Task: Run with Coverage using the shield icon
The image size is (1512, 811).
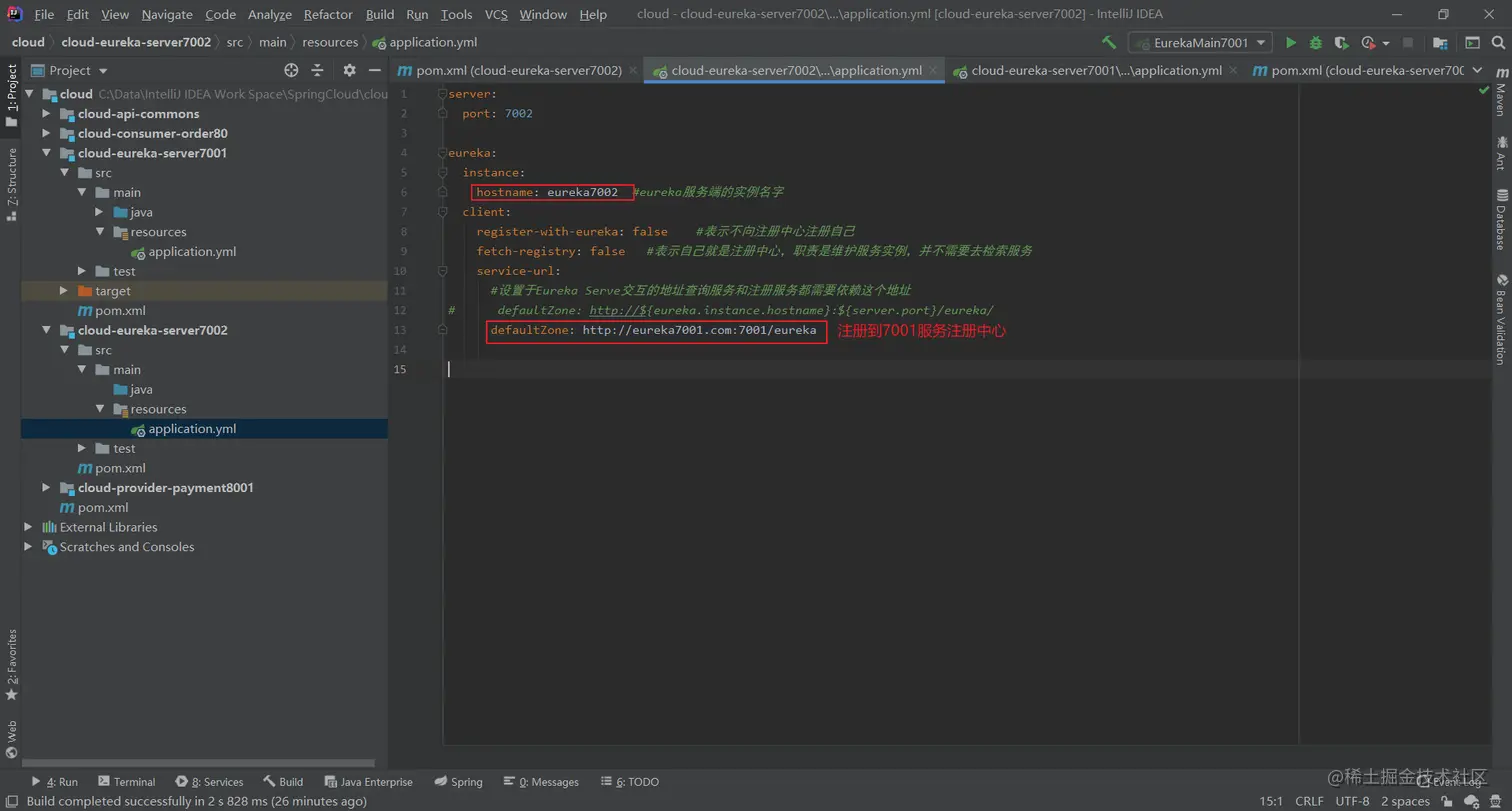Action: [1342, 43]
